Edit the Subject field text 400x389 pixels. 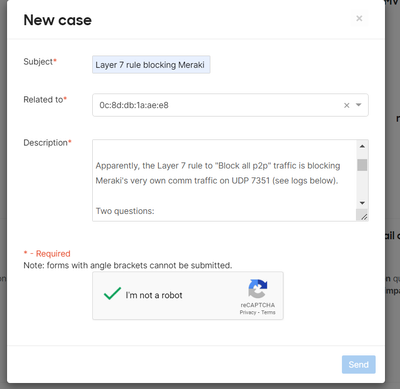tap(151, 65)
